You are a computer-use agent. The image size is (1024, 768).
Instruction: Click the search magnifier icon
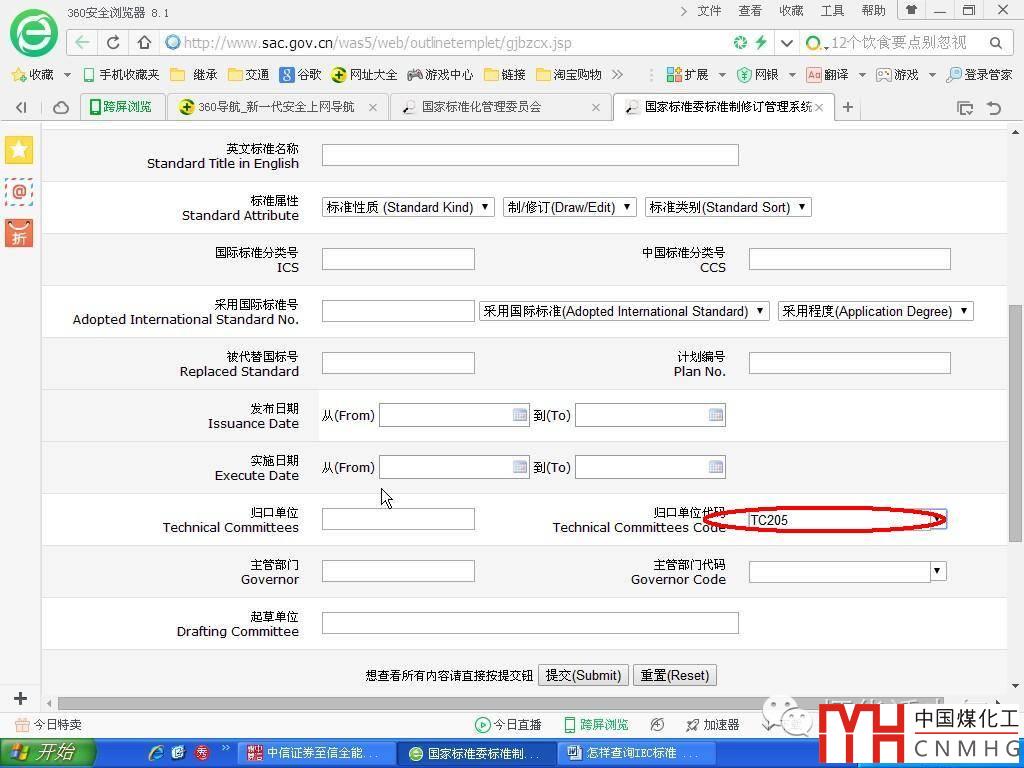pos(995,43)
